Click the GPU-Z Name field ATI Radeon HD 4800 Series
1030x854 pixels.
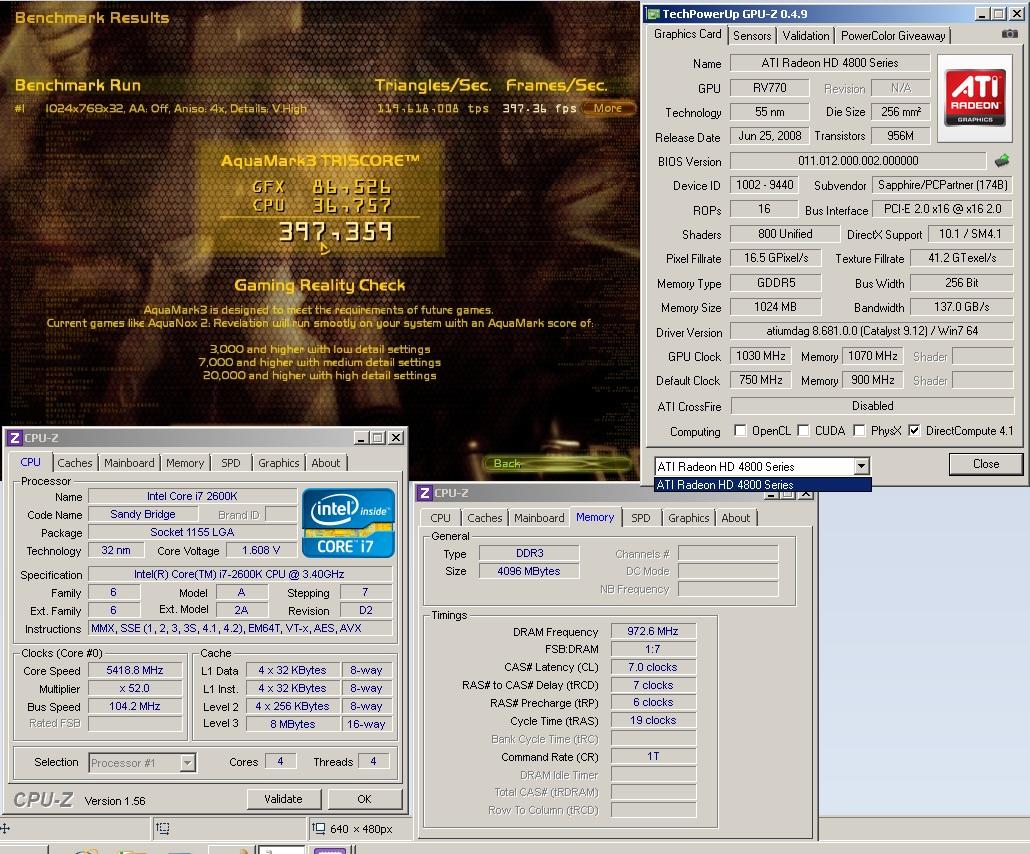tap(830, 63)
